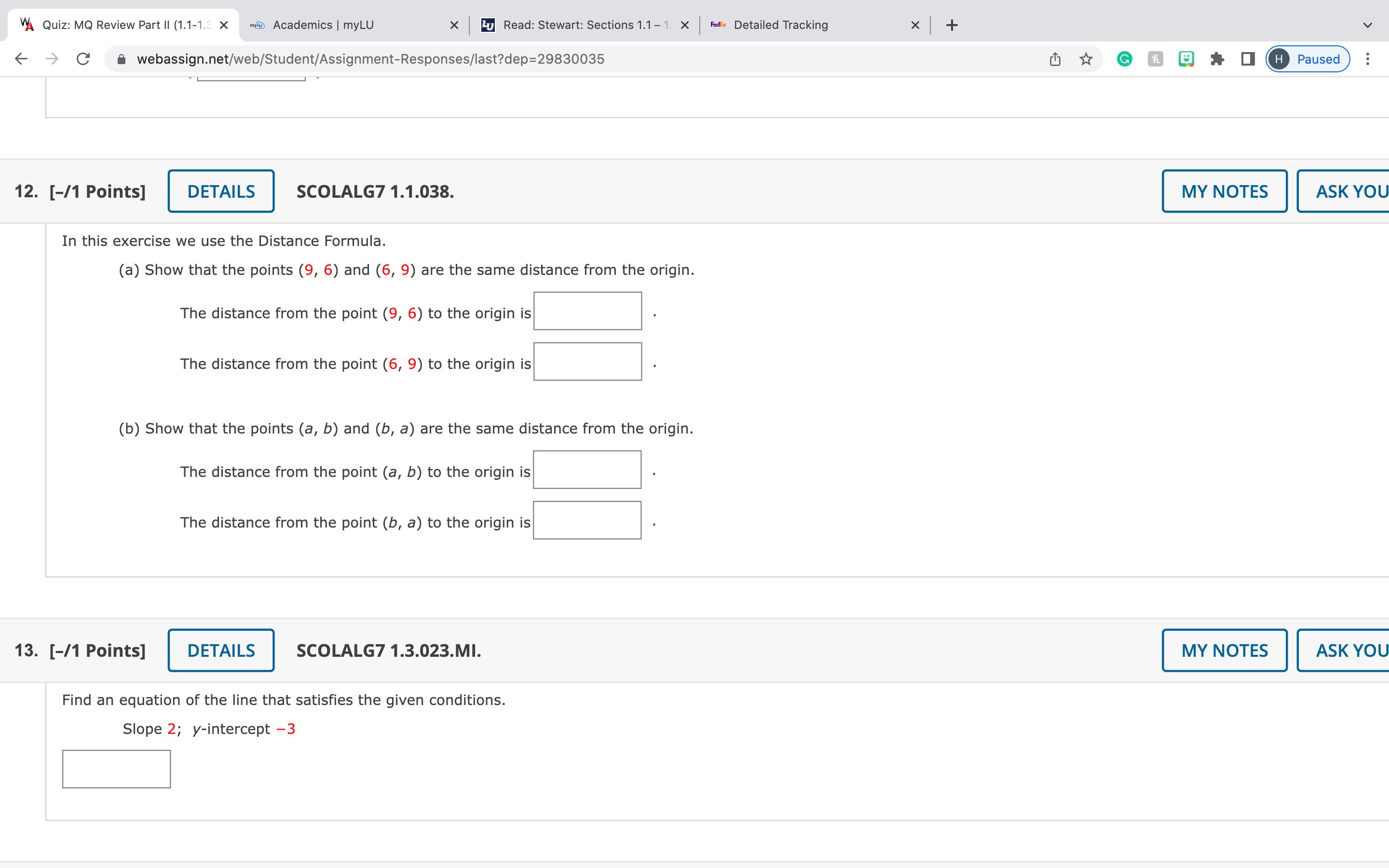The height and width of the screenshot is (868, 1389).
Task: Reload the WebAssign page
Action: point(82,58)
